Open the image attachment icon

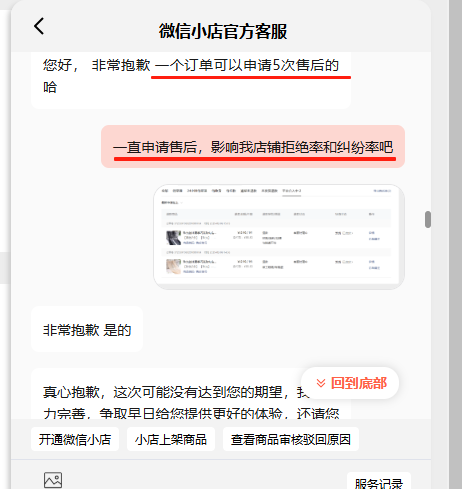click(x=53, y=480)
